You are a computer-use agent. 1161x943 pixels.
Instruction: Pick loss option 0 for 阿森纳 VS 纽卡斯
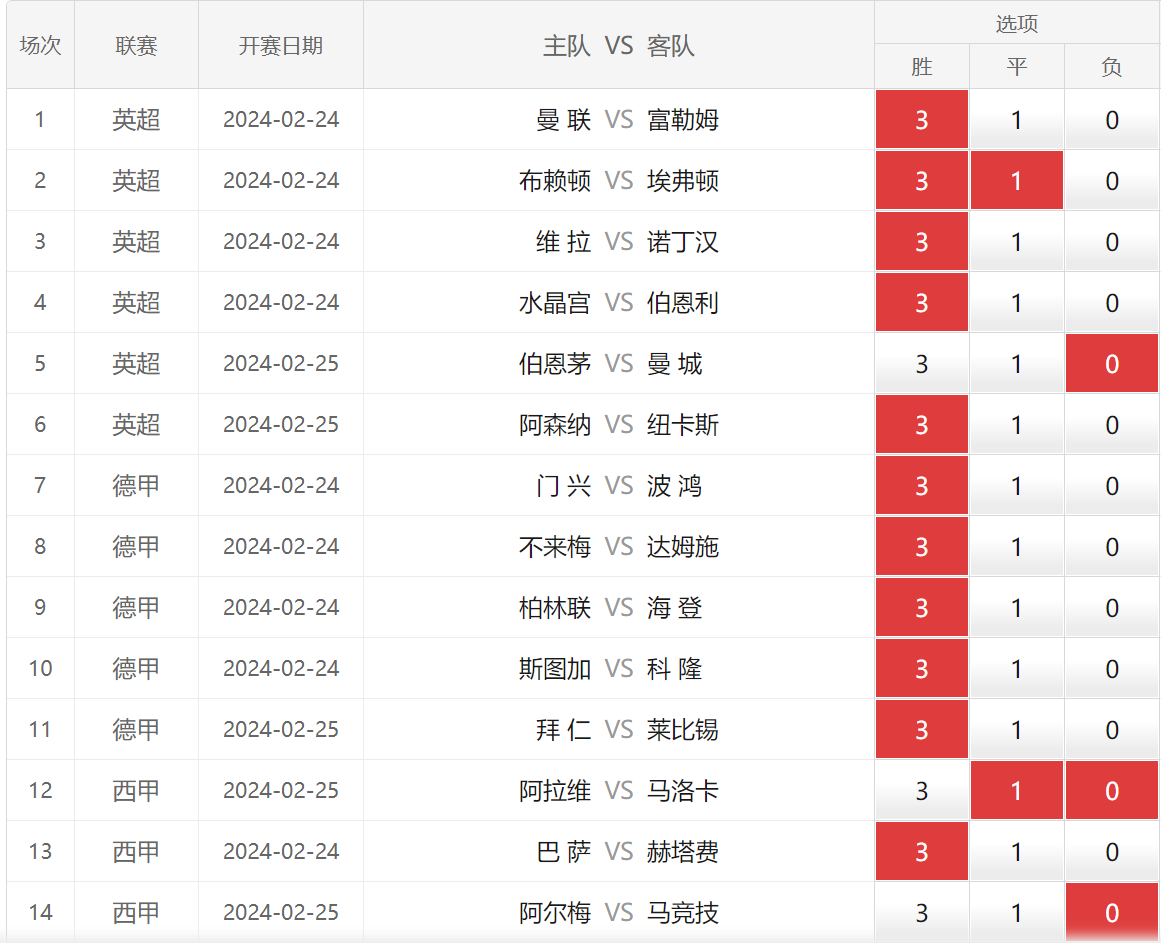pos(1112,424)
